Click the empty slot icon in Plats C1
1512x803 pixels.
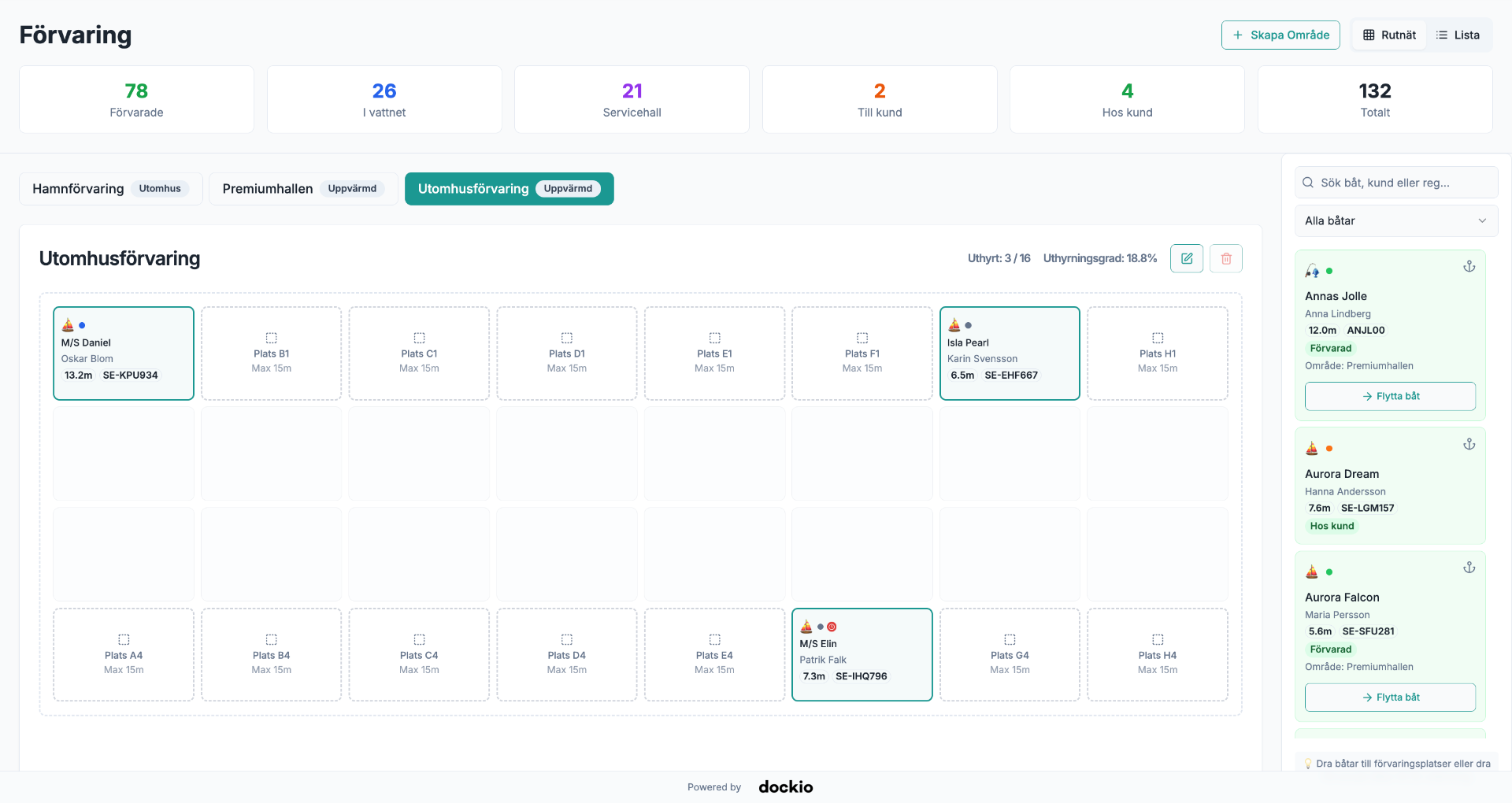419,338
